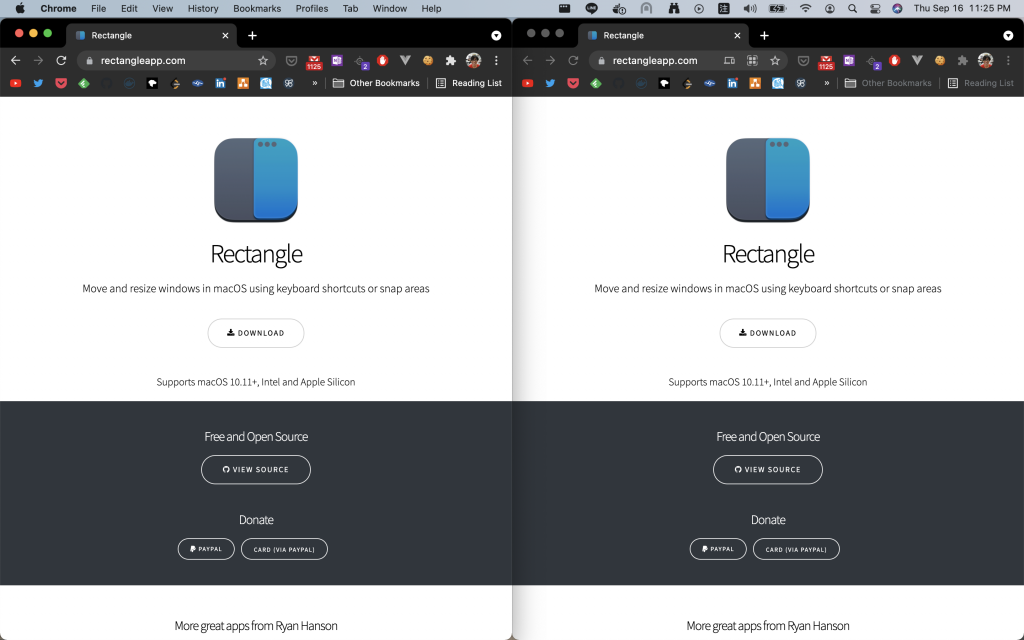Image resolution: width=1024 pixels, height=640 pixels.
Task: Open LinkedIn bookmark in left window bookmarks bar
Action: coord(220,83)
